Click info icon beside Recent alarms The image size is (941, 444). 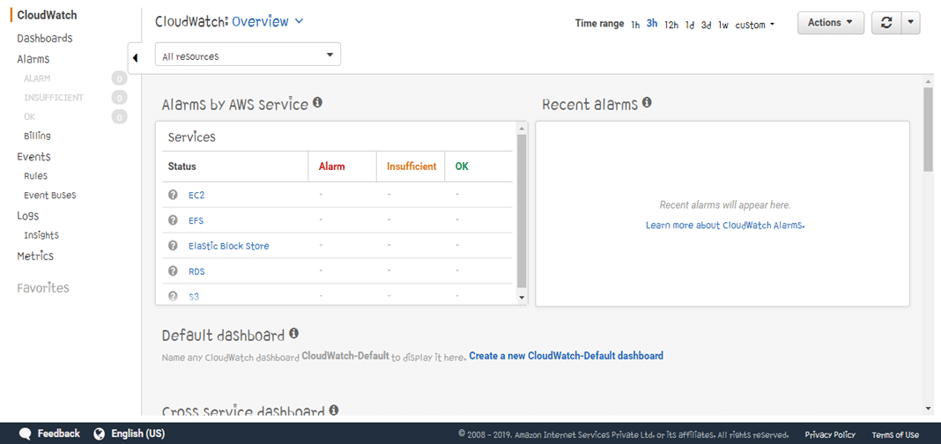click(x=646, y=103)
